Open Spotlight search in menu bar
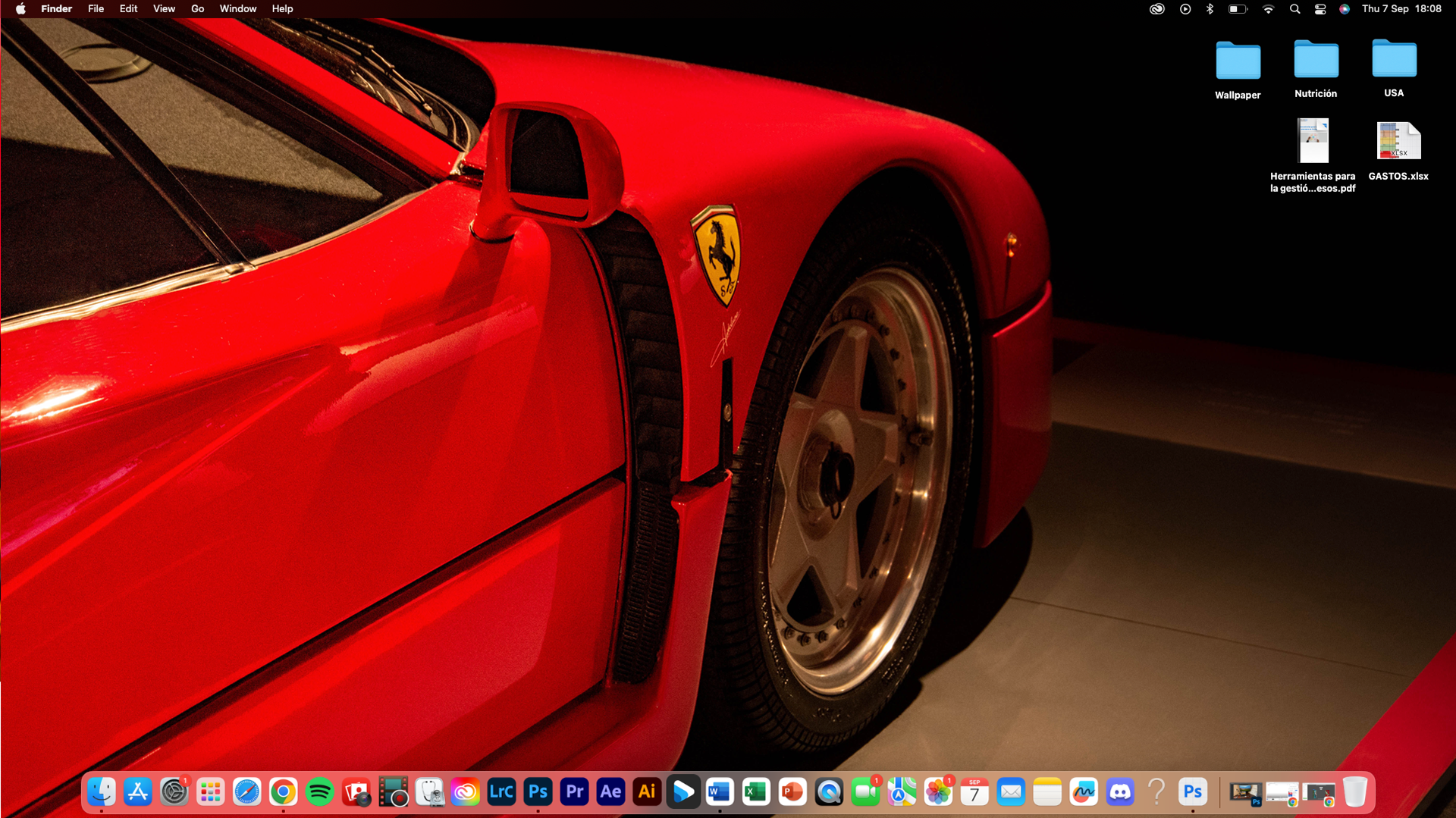 click(x=1295, y=9)
